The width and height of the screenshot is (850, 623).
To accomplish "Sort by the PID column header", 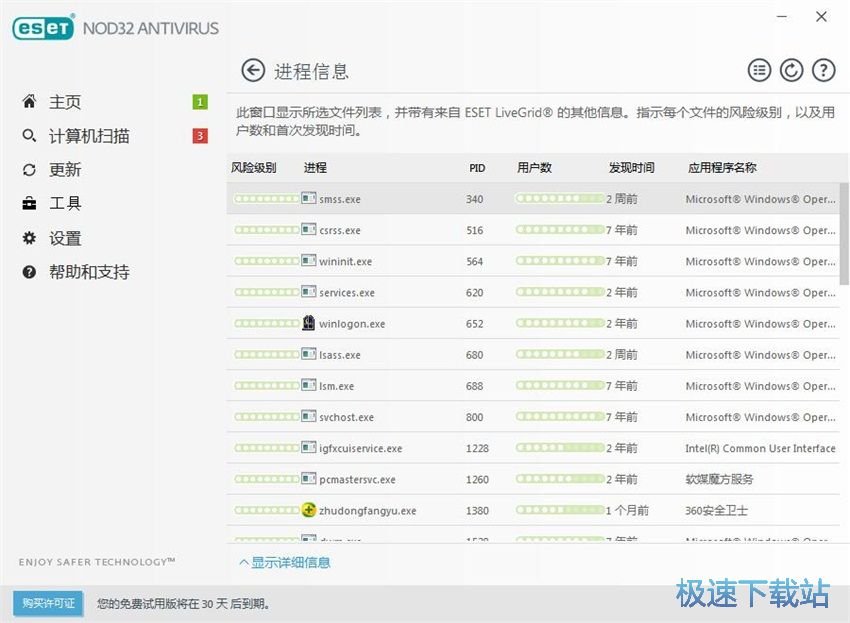I will coord(477,168).
